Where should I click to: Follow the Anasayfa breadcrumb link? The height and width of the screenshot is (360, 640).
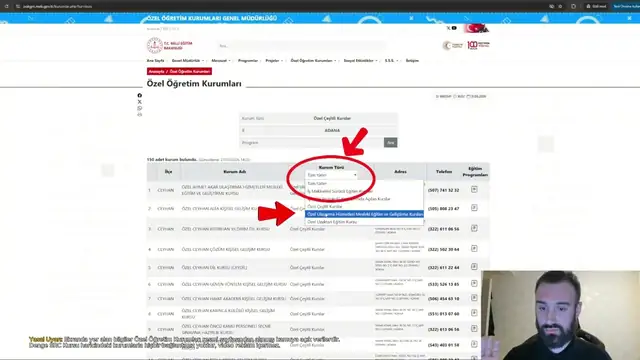(156, 71)
